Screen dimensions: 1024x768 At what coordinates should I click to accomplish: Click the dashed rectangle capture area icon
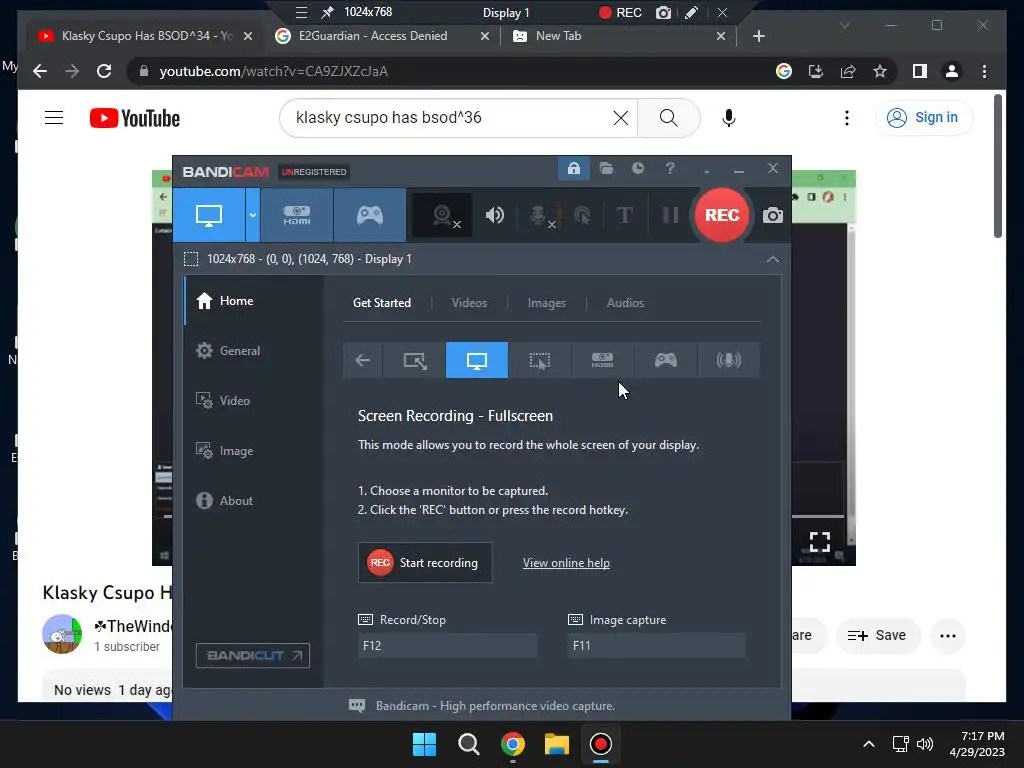point(191,259)
